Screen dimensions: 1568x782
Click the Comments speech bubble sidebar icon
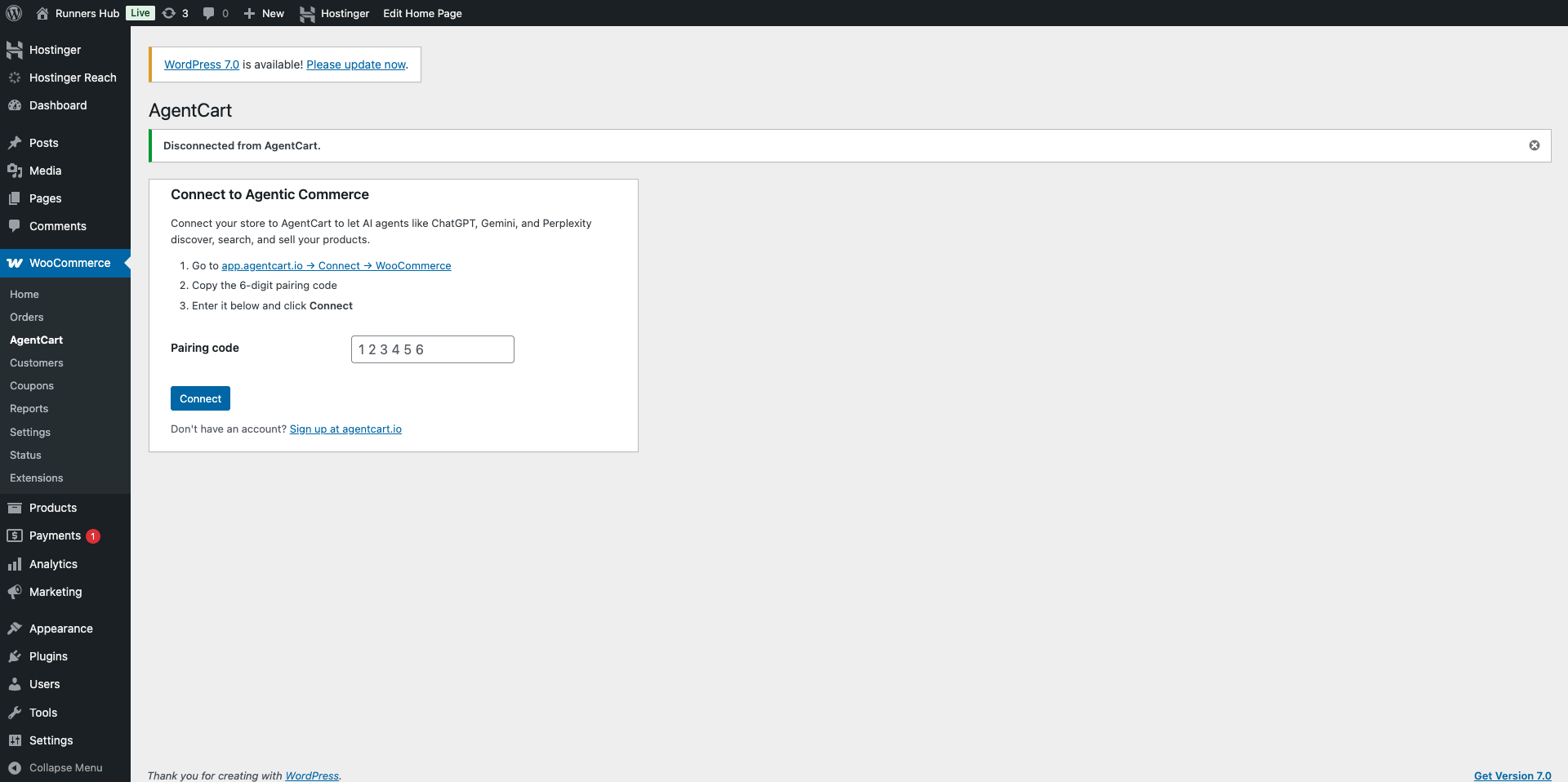click(x=15, y=226)
